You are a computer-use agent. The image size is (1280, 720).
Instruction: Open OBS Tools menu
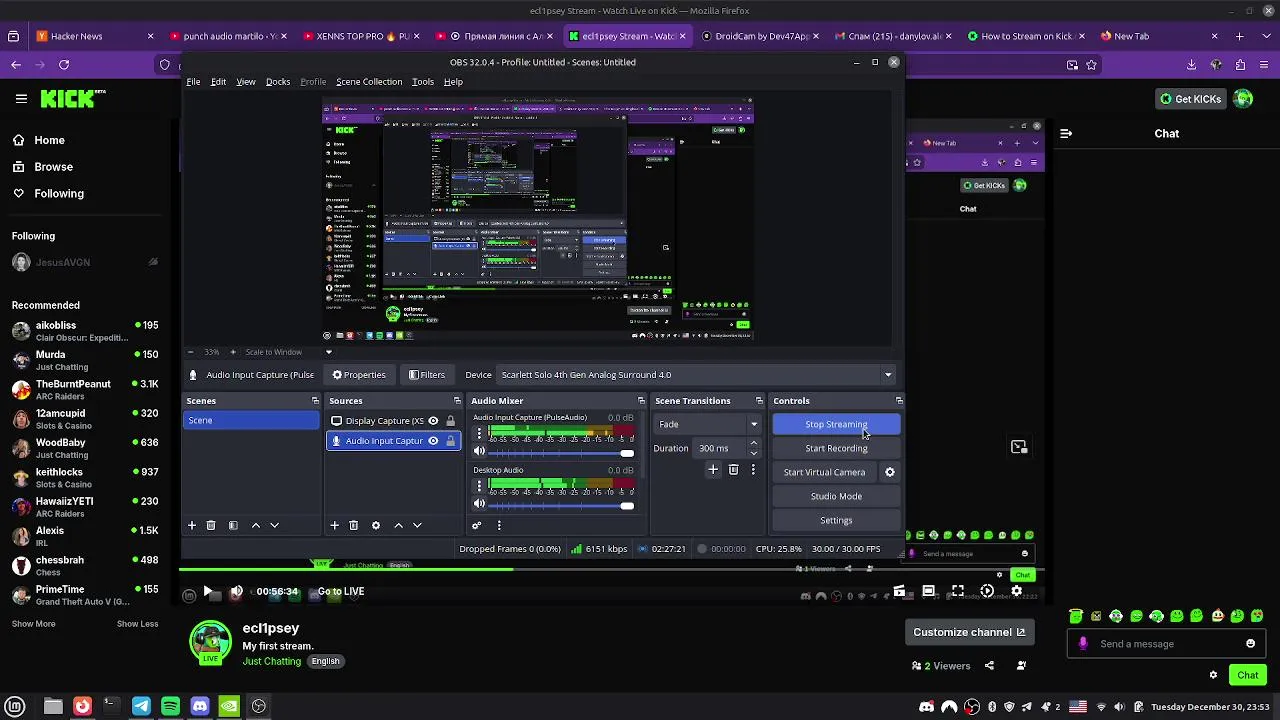point(423,82)
